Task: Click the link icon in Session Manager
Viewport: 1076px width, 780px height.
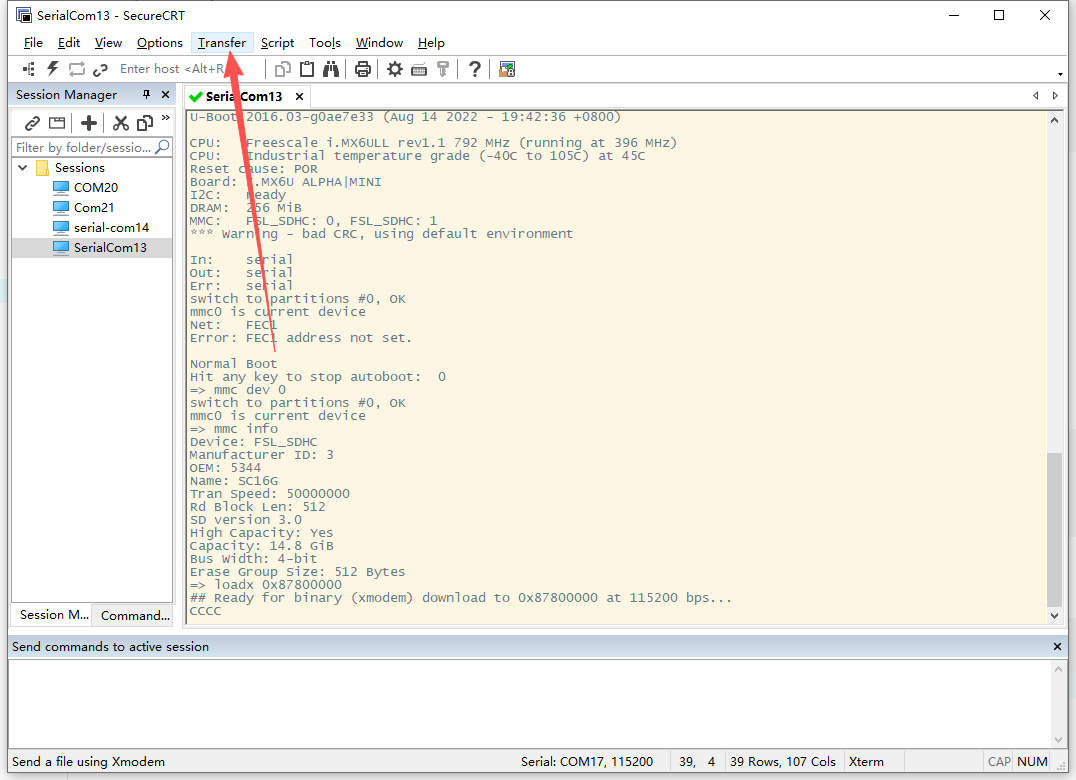Action: click(x=32, y=123)
